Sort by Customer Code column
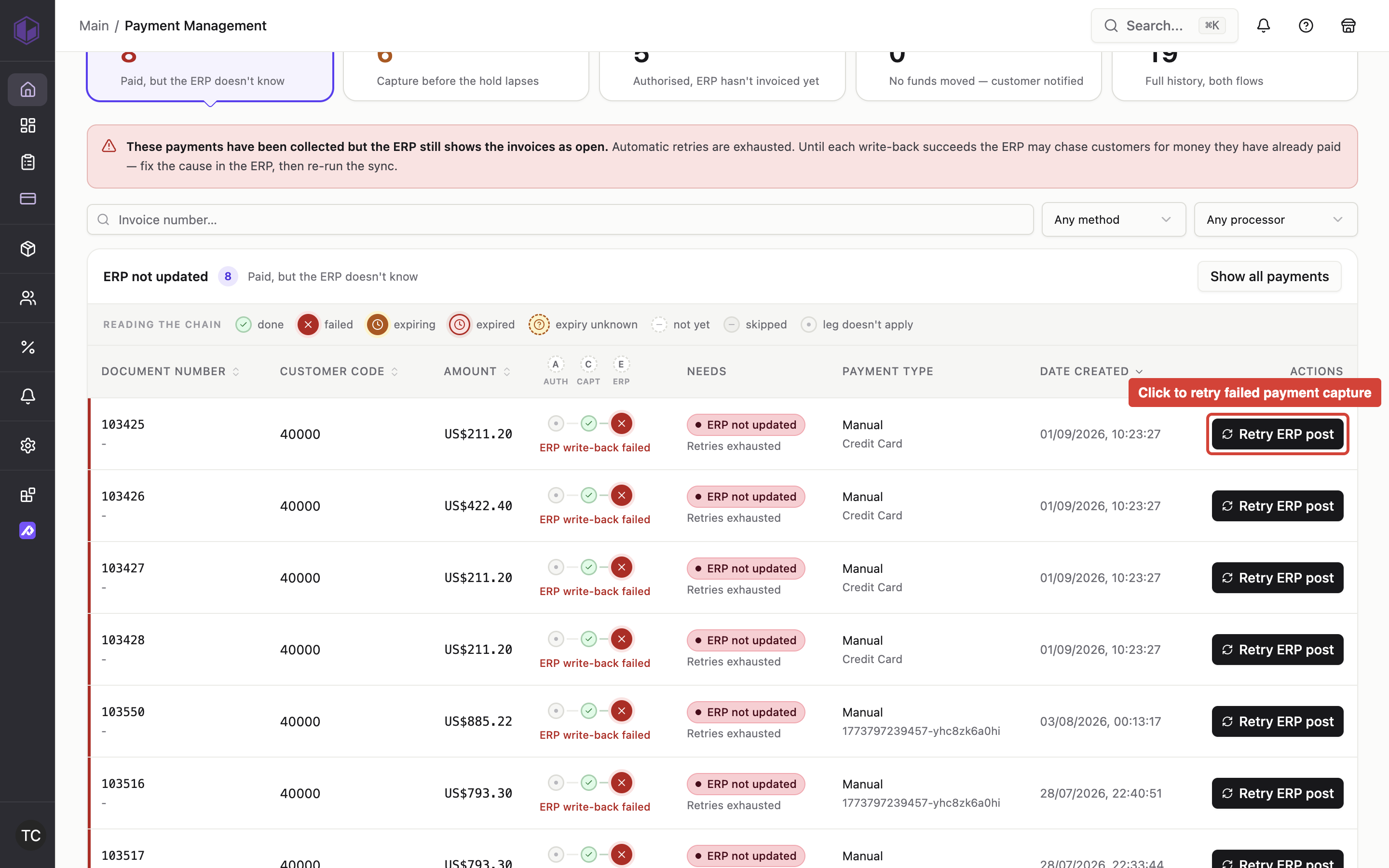 [x=339, y=371]
